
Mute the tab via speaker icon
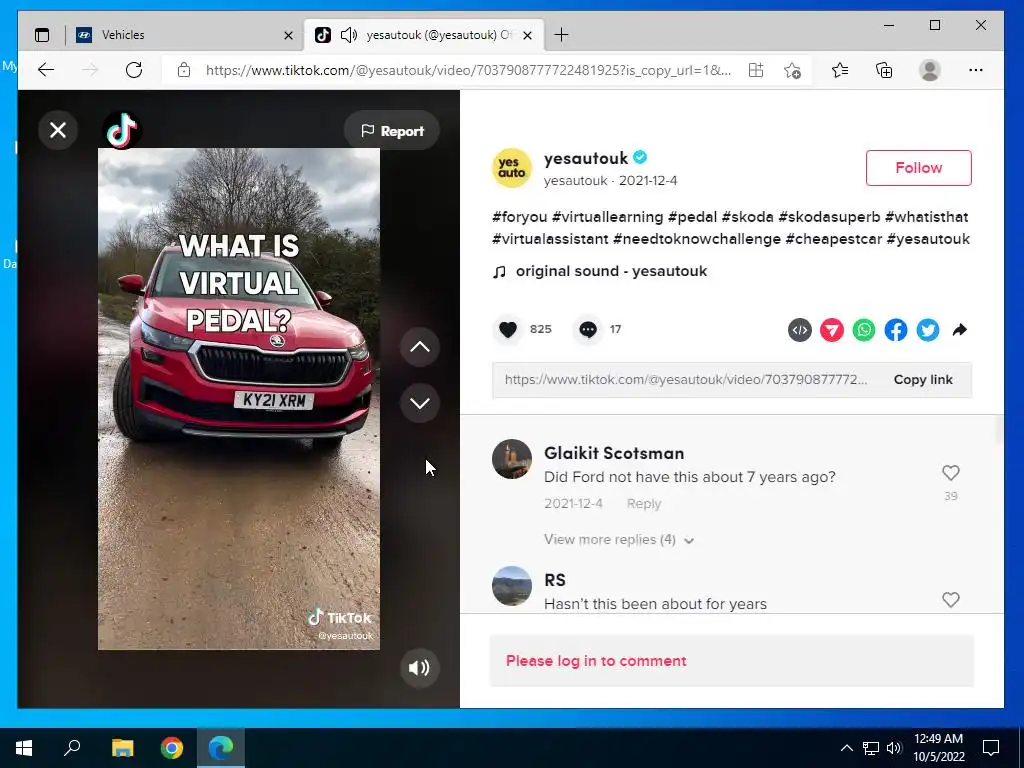coord(349,35)
